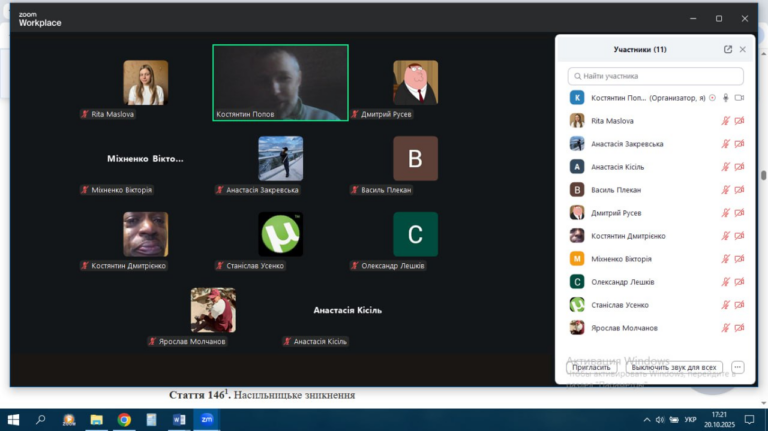Open УКР keyboard language switcher
768x431 pixels.
tap(690, 420)
